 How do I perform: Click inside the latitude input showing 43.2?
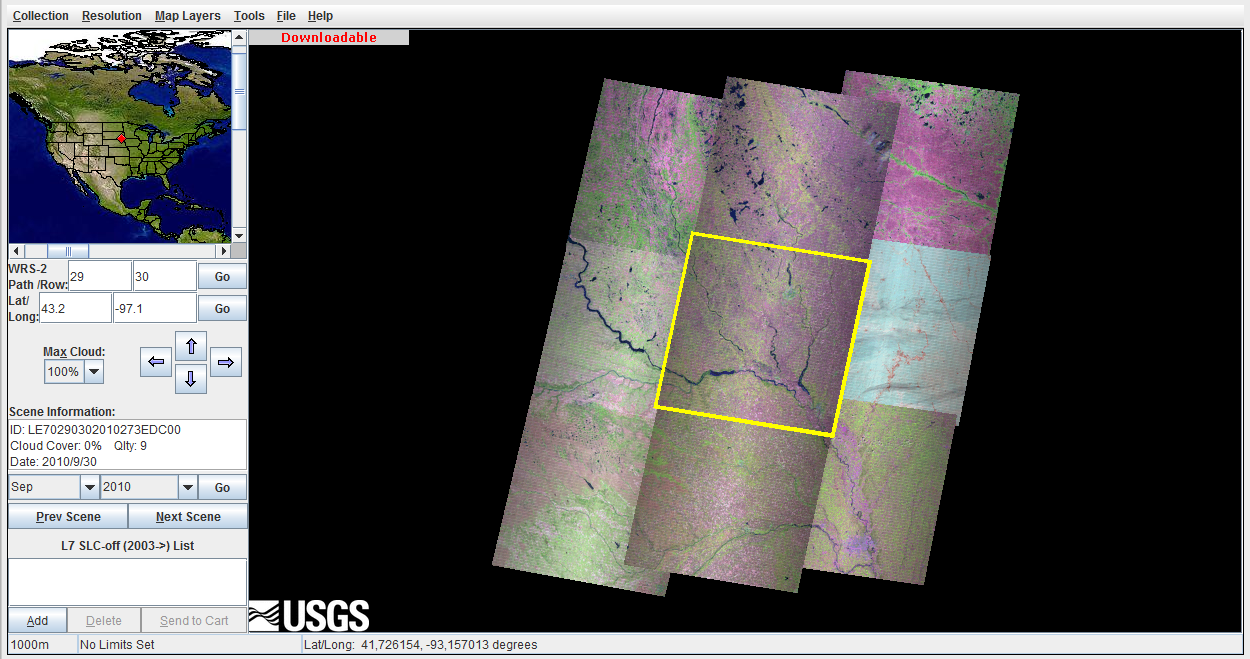[74, 308]
